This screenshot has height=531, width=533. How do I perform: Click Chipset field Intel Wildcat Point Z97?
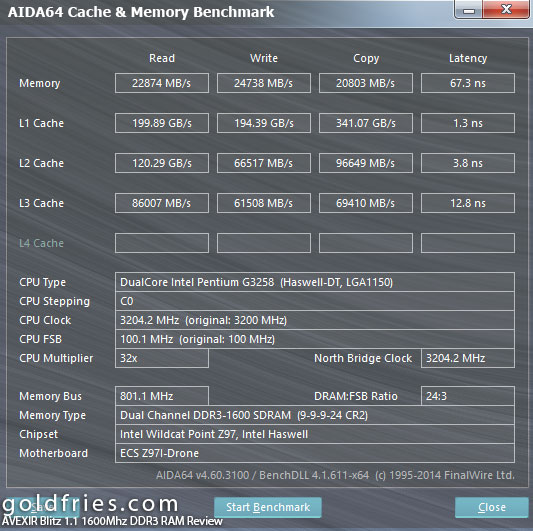(x=315, y=434)
